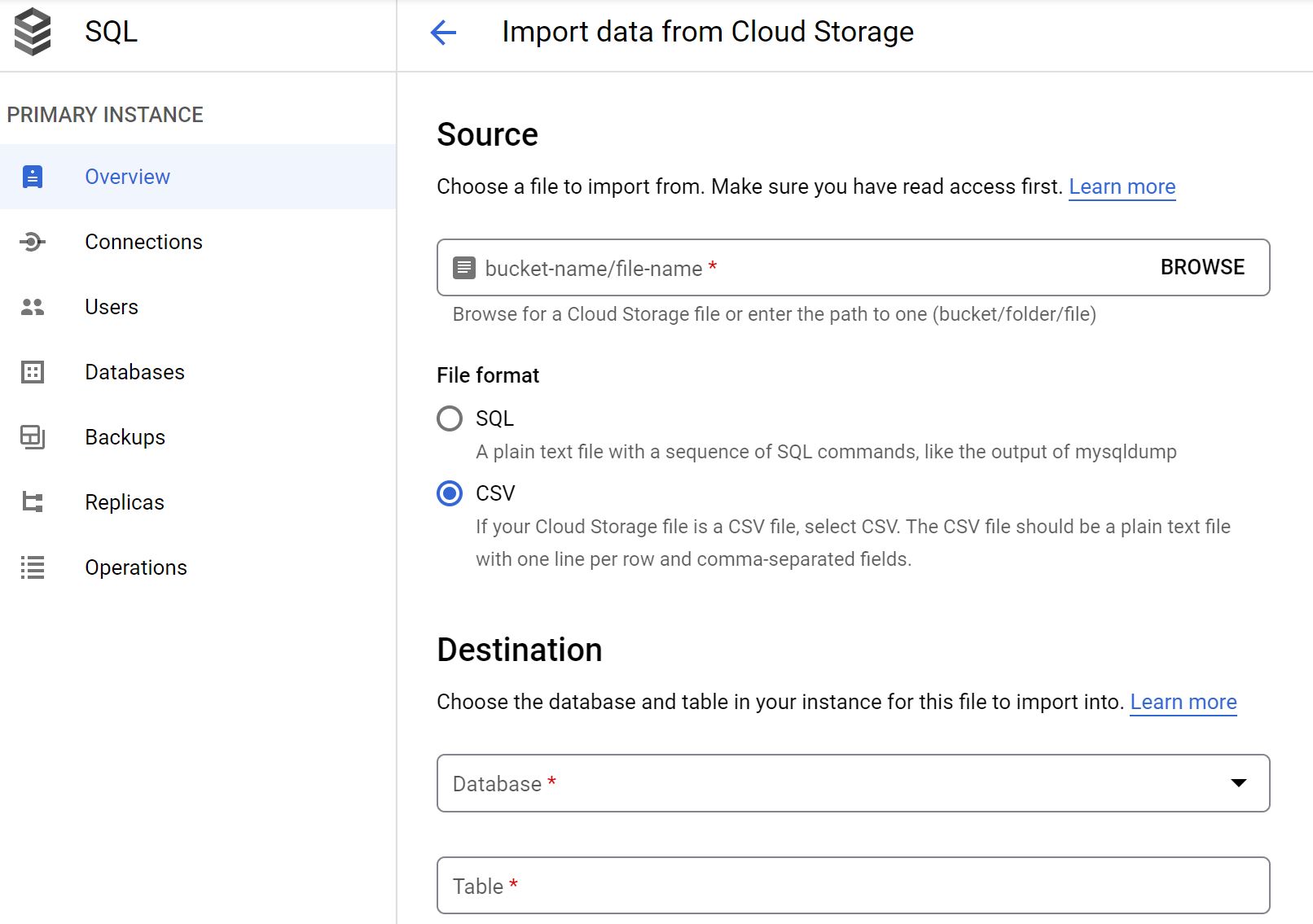Image resolution: width=1313 pixels, height=924 pixels.
Task: Click the SQL logo icon
Action: tap(31, 31)
